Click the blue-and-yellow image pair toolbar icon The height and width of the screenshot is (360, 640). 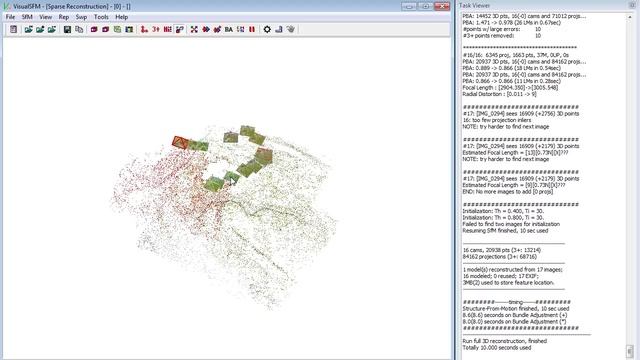129,29
